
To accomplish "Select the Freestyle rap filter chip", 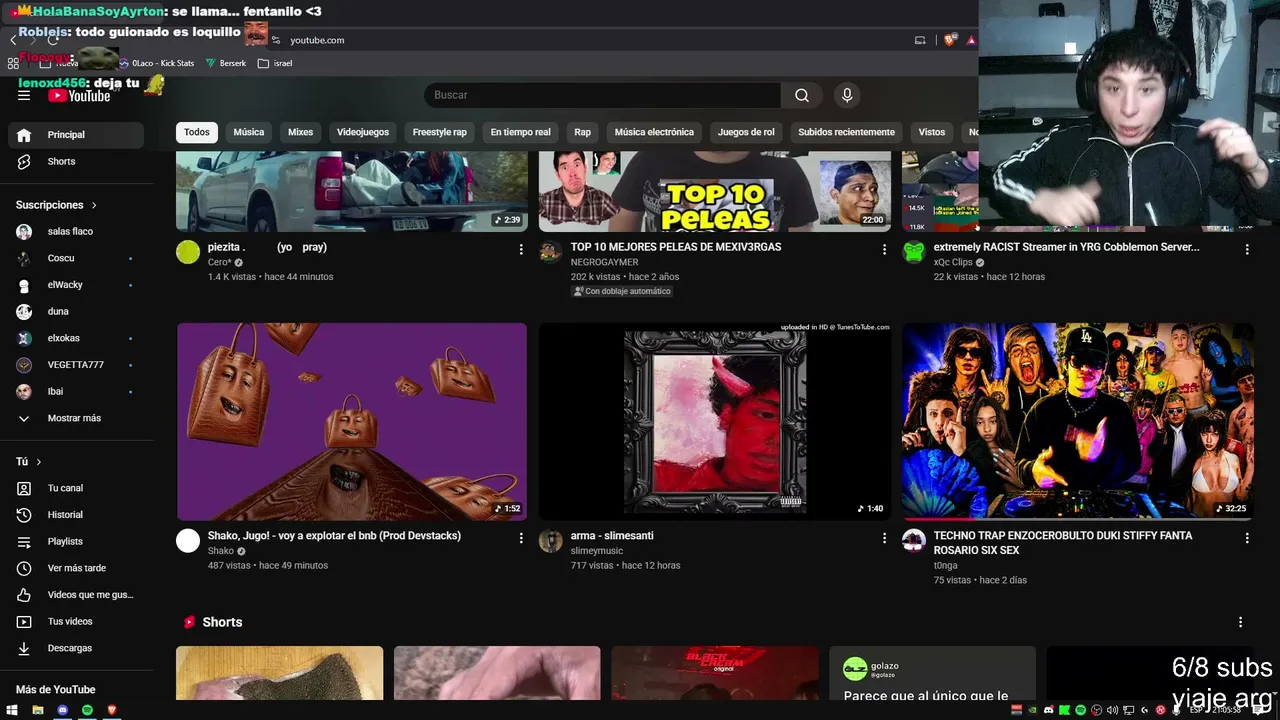I will [440, 132].
